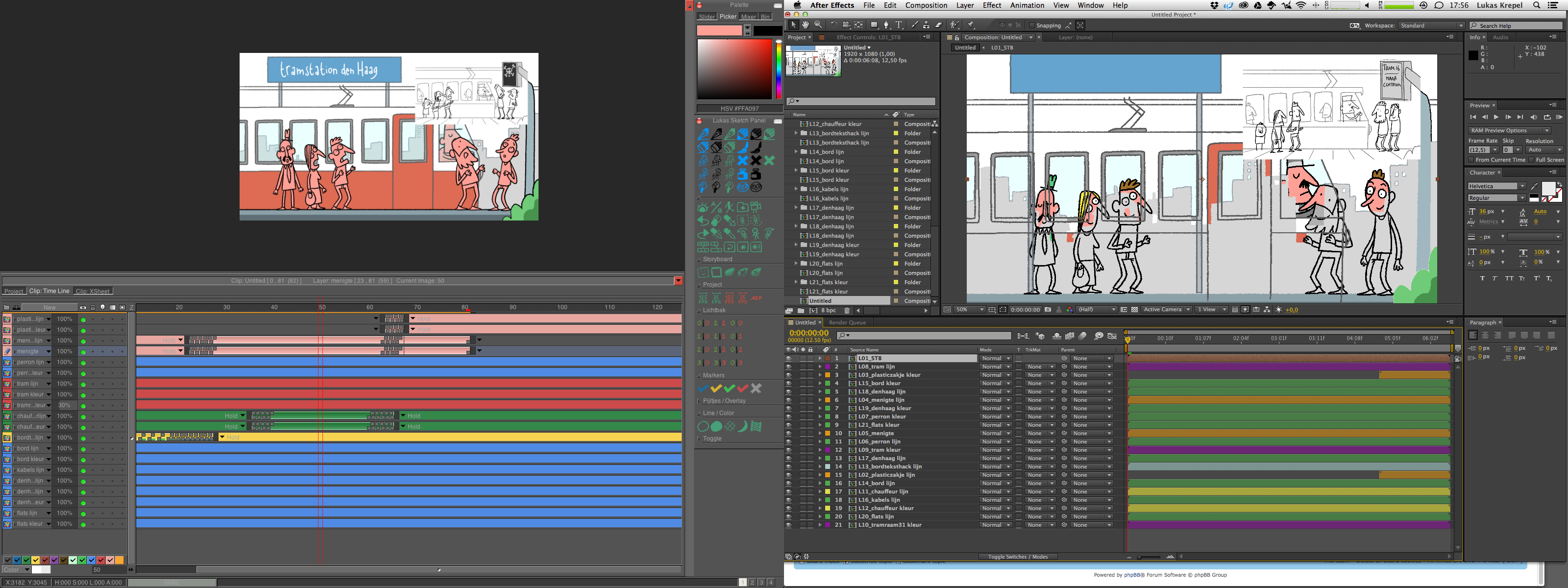Viewport: 1568px width, 588px height.
Task: Click the pink color swatch in Palette
Action: pyautogui.click(x=719, y=30)
